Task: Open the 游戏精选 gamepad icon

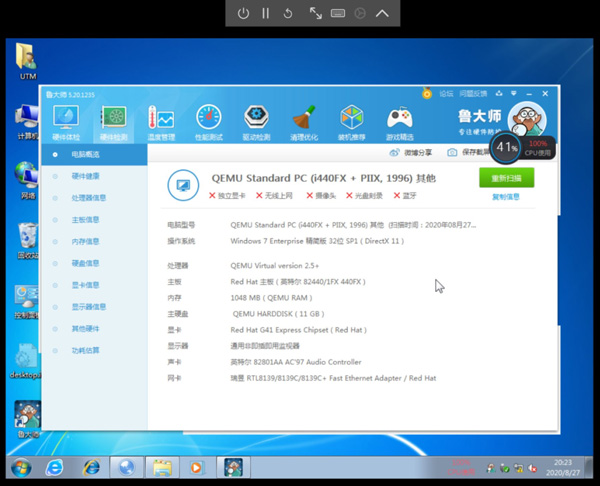Action: click(x=399, y=122)
